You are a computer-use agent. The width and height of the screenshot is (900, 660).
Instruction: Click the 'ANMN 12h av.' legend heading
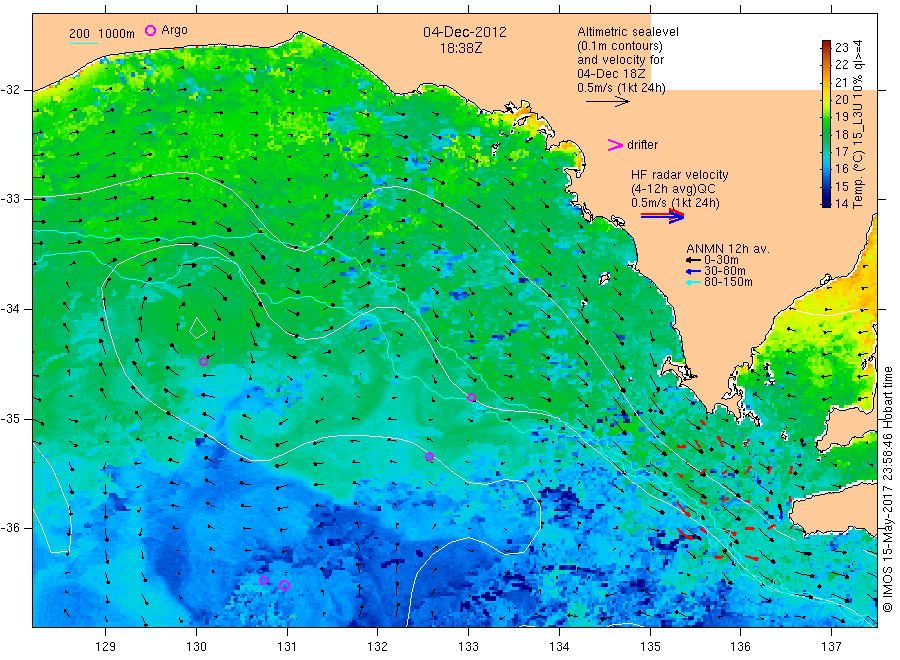(x=728, y=249)
